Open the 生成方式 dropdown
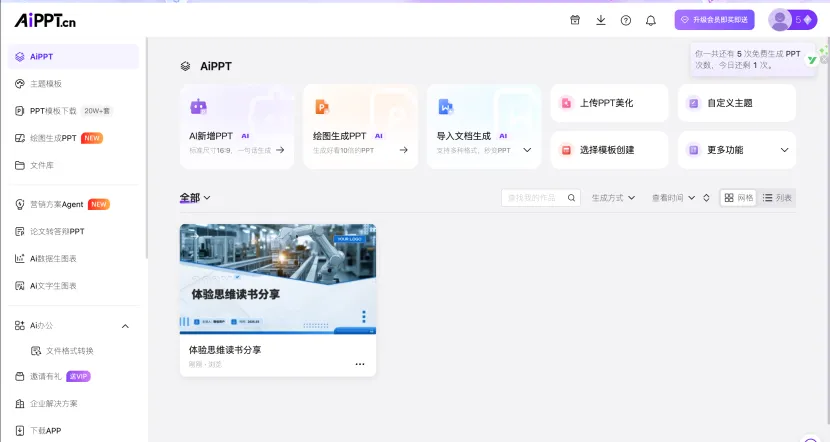Screen dimensions: 830x442 [x=613, y=198]
